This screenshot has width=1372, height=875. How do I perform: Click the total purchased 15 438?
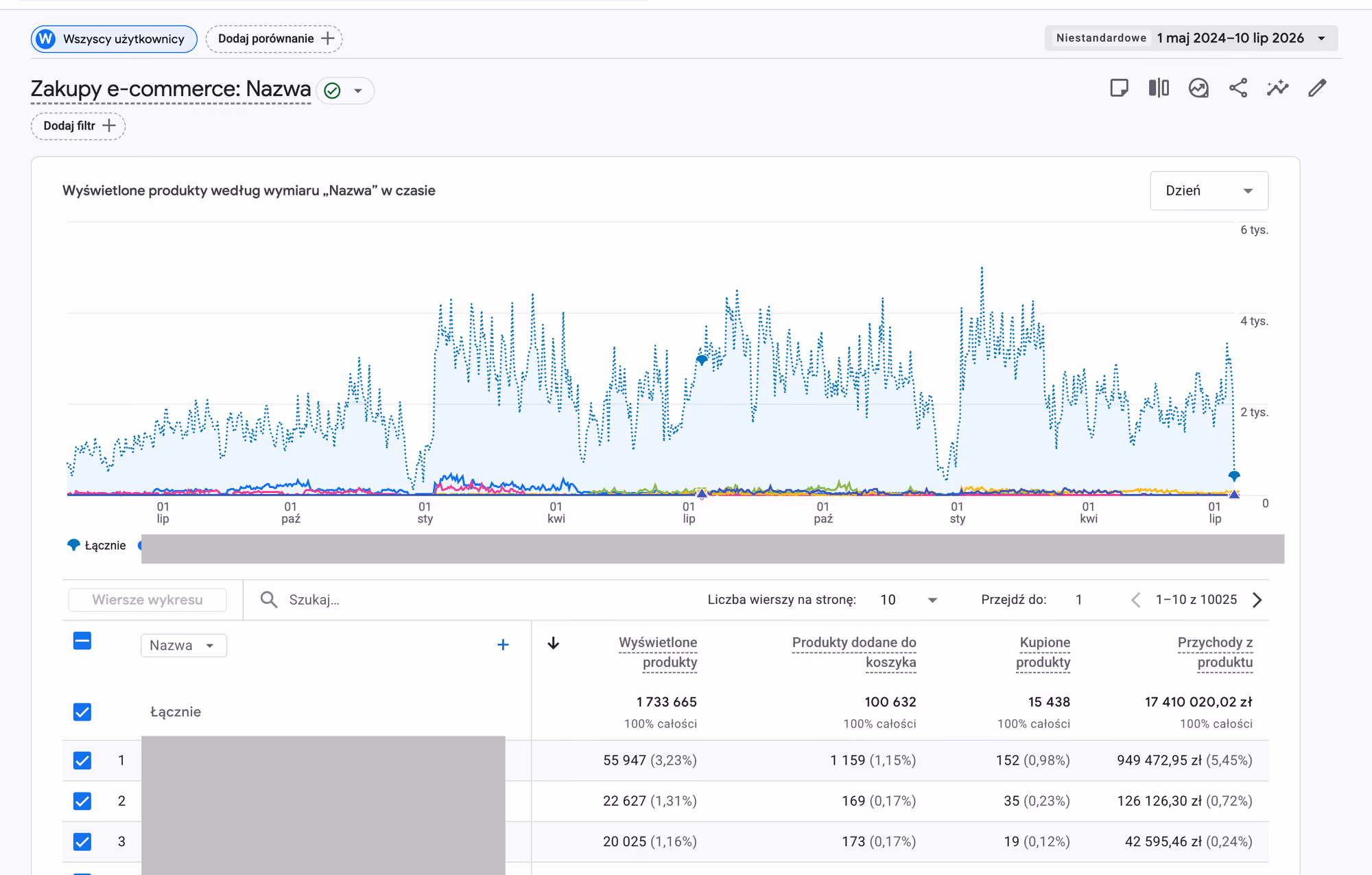1049,702
